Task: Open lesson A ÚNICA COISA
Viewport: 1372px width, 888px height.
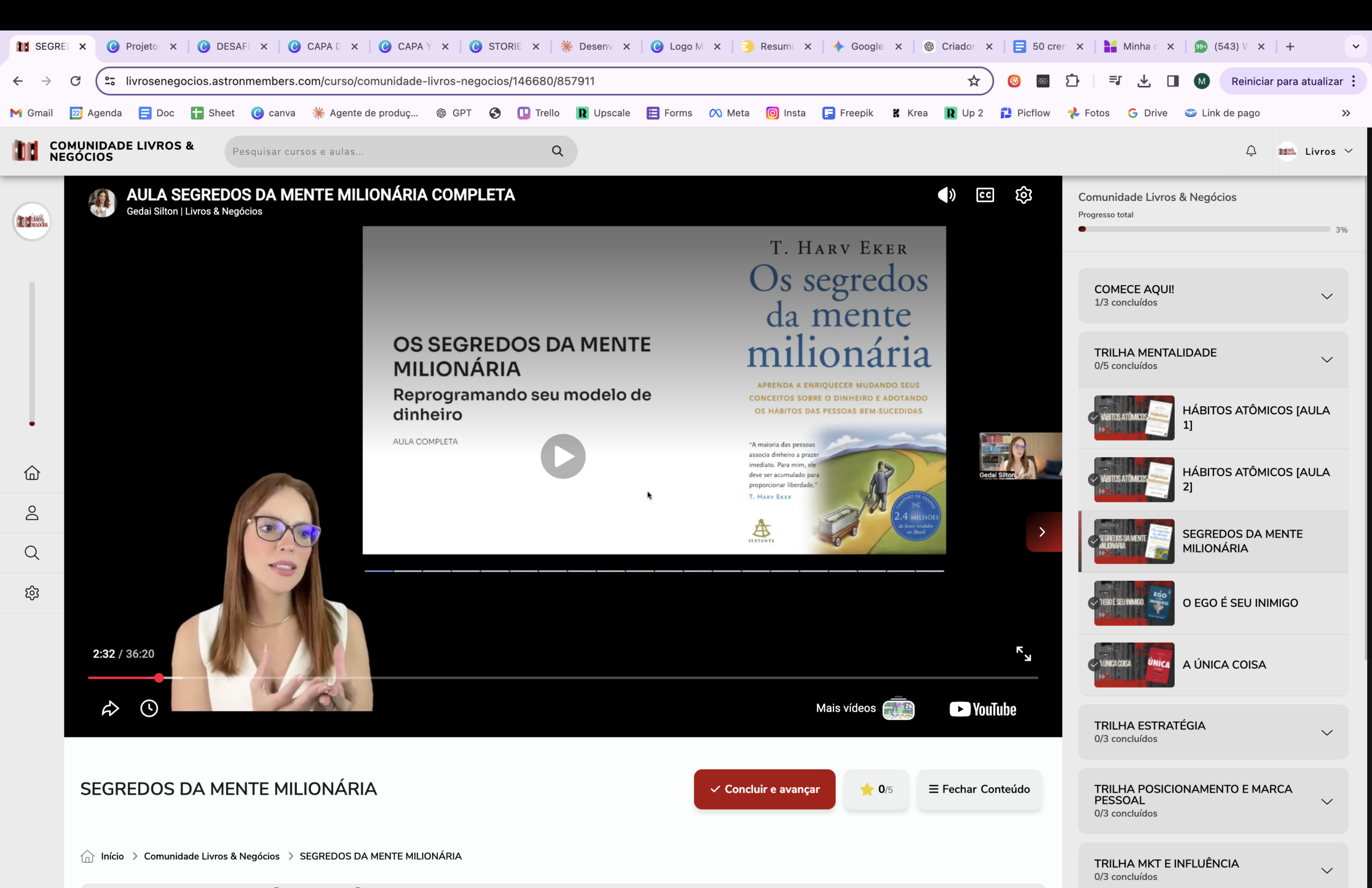Action: coord(1212,665)
